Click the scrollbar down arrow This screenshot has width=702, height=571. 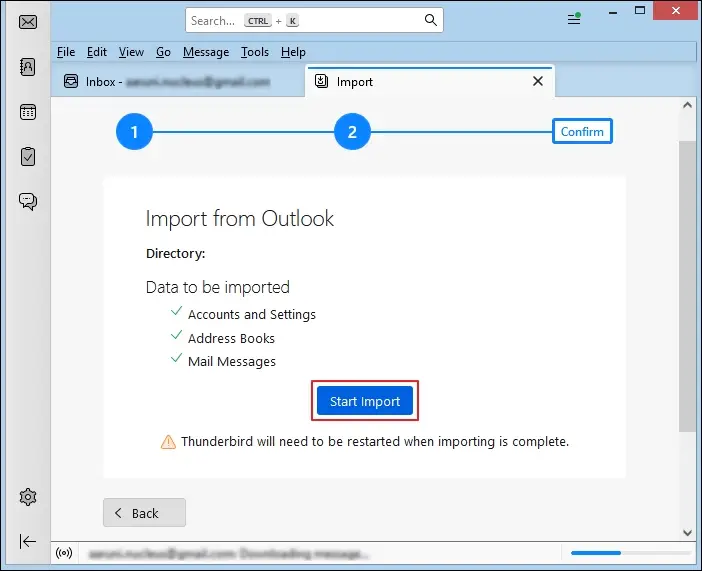pyautogui.click(x=687, y=532)
